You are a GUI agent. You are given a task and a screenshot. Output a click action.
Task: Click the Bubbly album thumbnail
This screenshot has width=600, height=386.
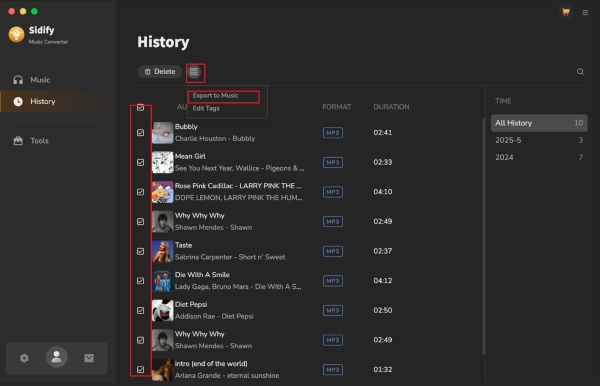(163, 133)
